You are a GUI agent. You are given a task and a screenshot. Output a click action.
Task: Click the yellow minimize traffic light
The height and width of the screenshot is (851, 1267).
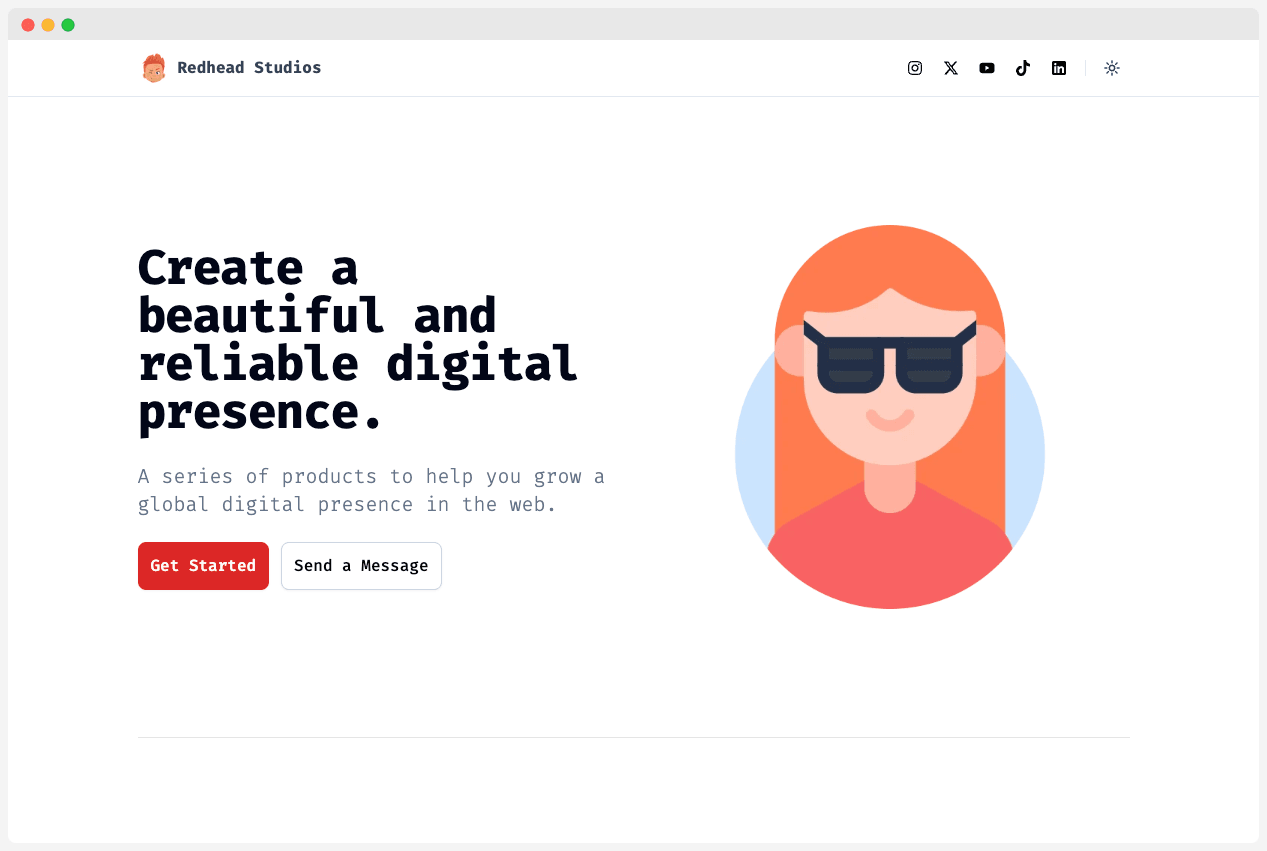47,24
